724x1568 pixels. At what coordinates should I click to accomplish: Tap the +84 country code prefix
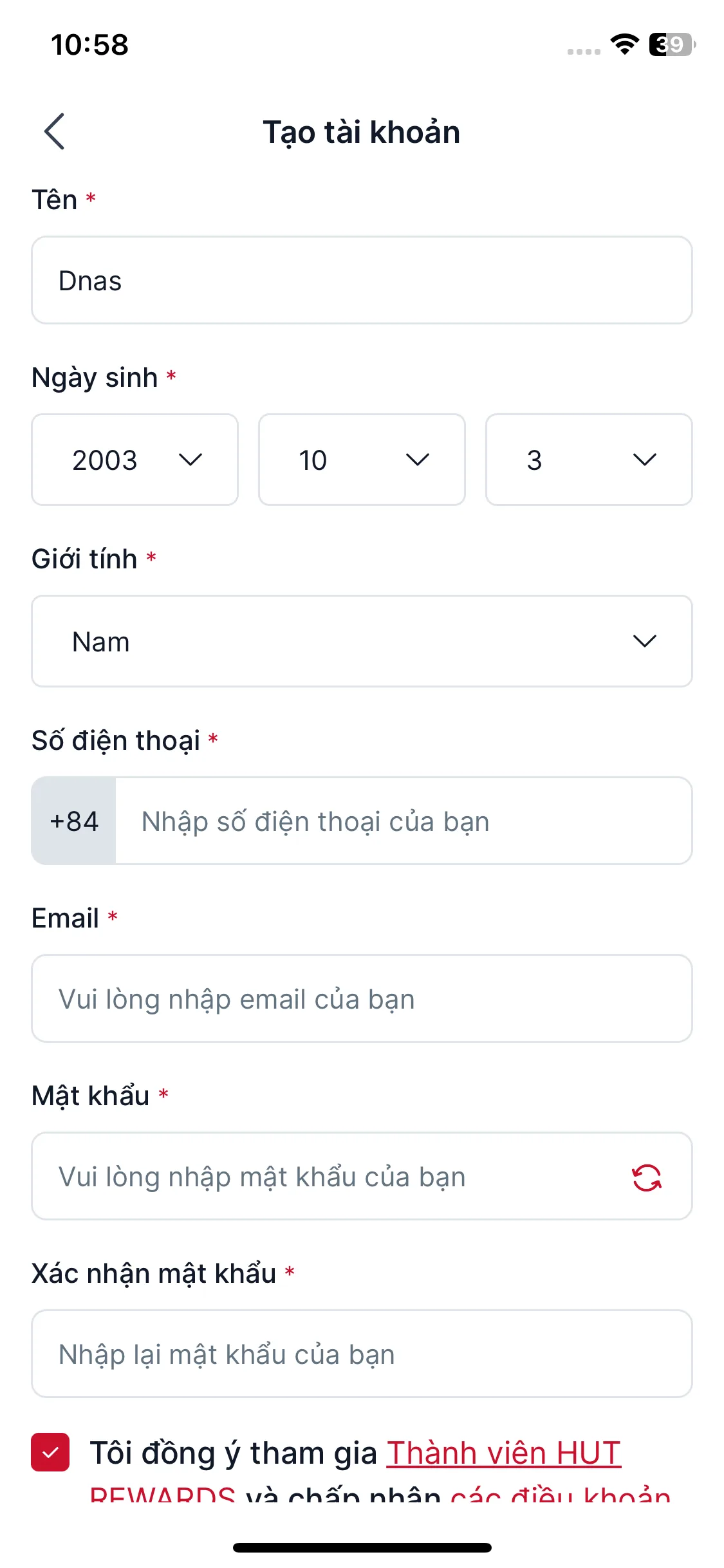click(74, 821)
